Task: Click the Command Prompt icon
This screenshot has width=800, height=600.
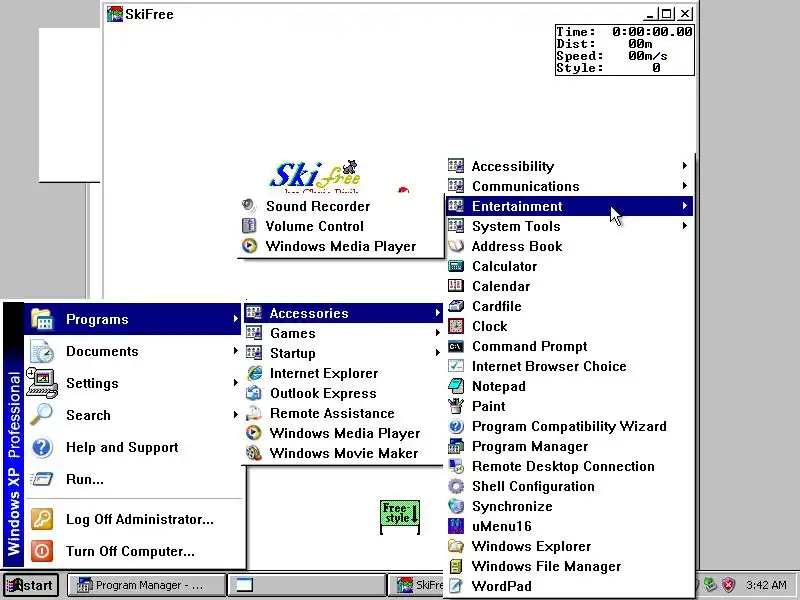Action: coord(456,346)
